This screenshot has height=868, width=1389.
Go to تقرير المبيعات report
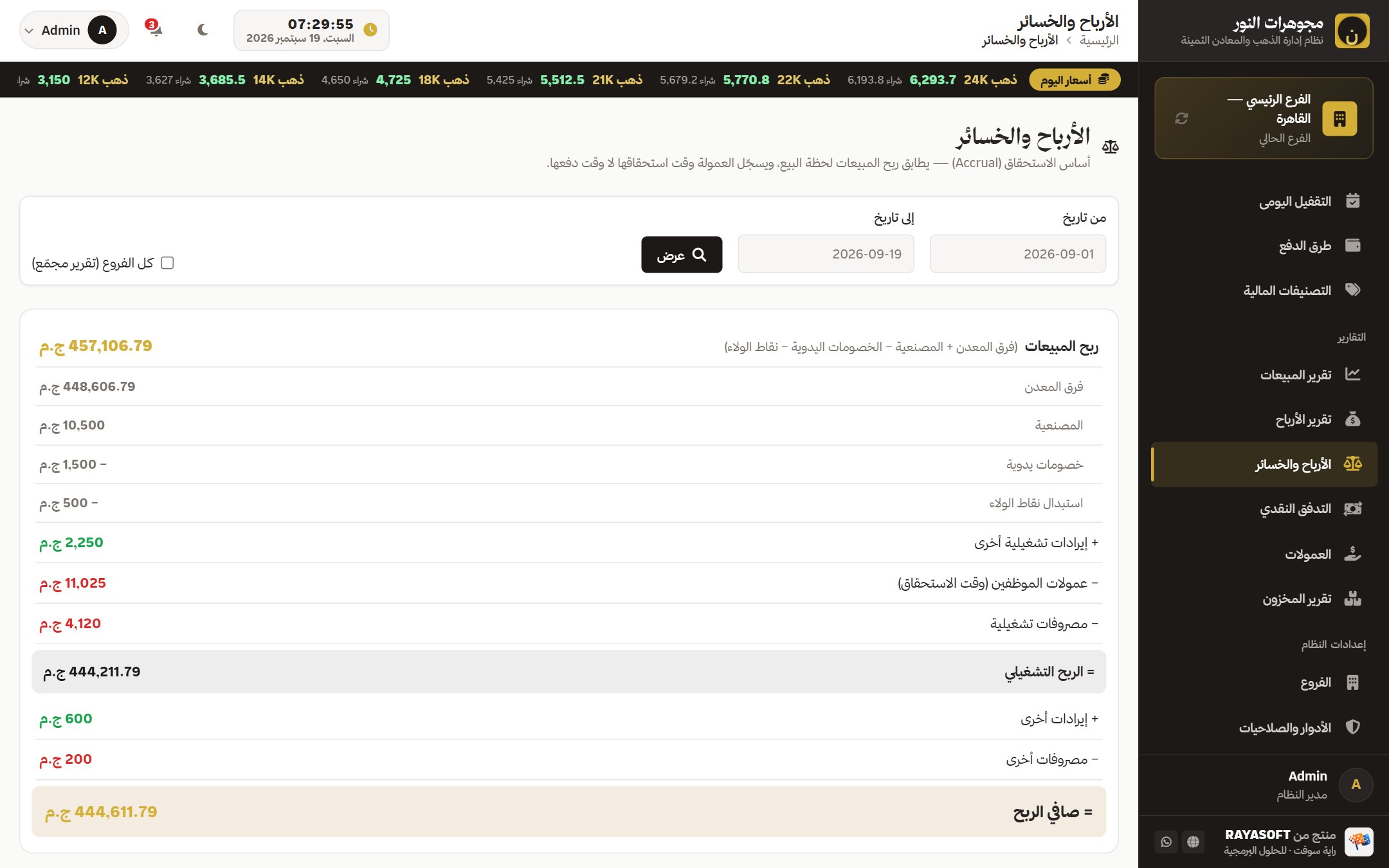(x=1264, y=374)
